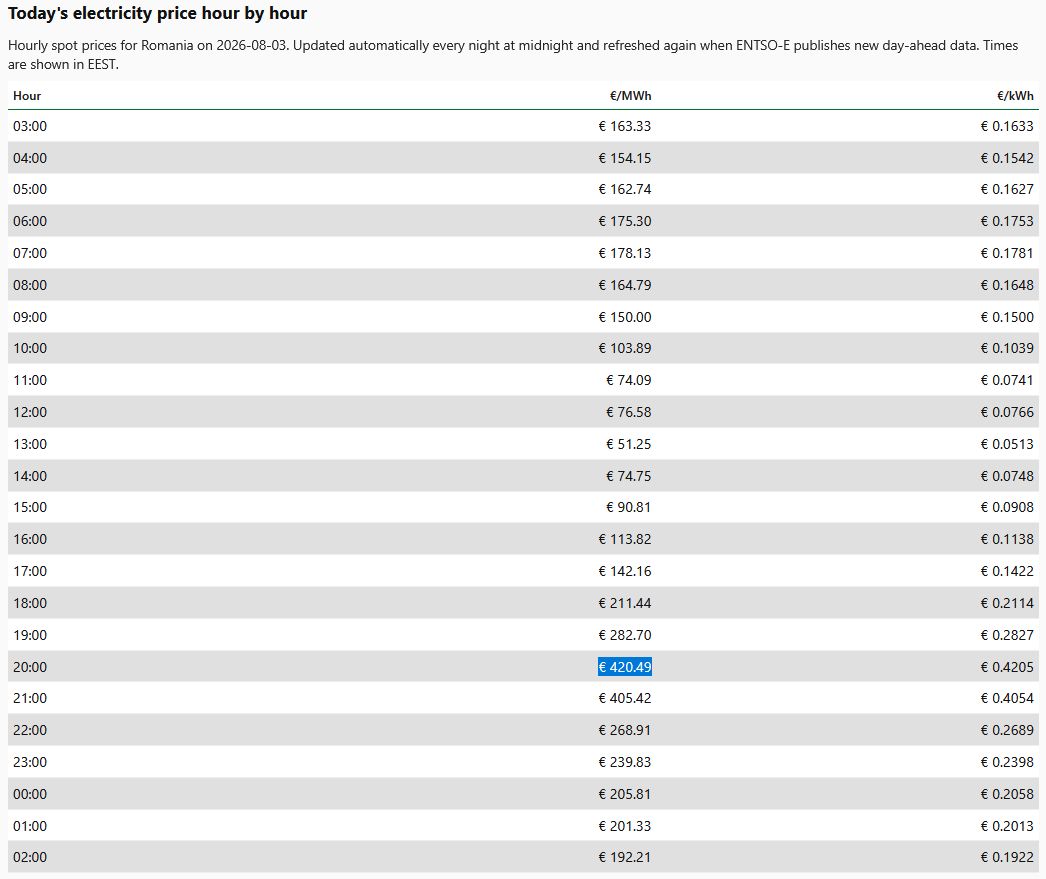This screenshot has height=879, width=1046.
Task: Click the 00:00 hour label
Action: click(30, 794)
